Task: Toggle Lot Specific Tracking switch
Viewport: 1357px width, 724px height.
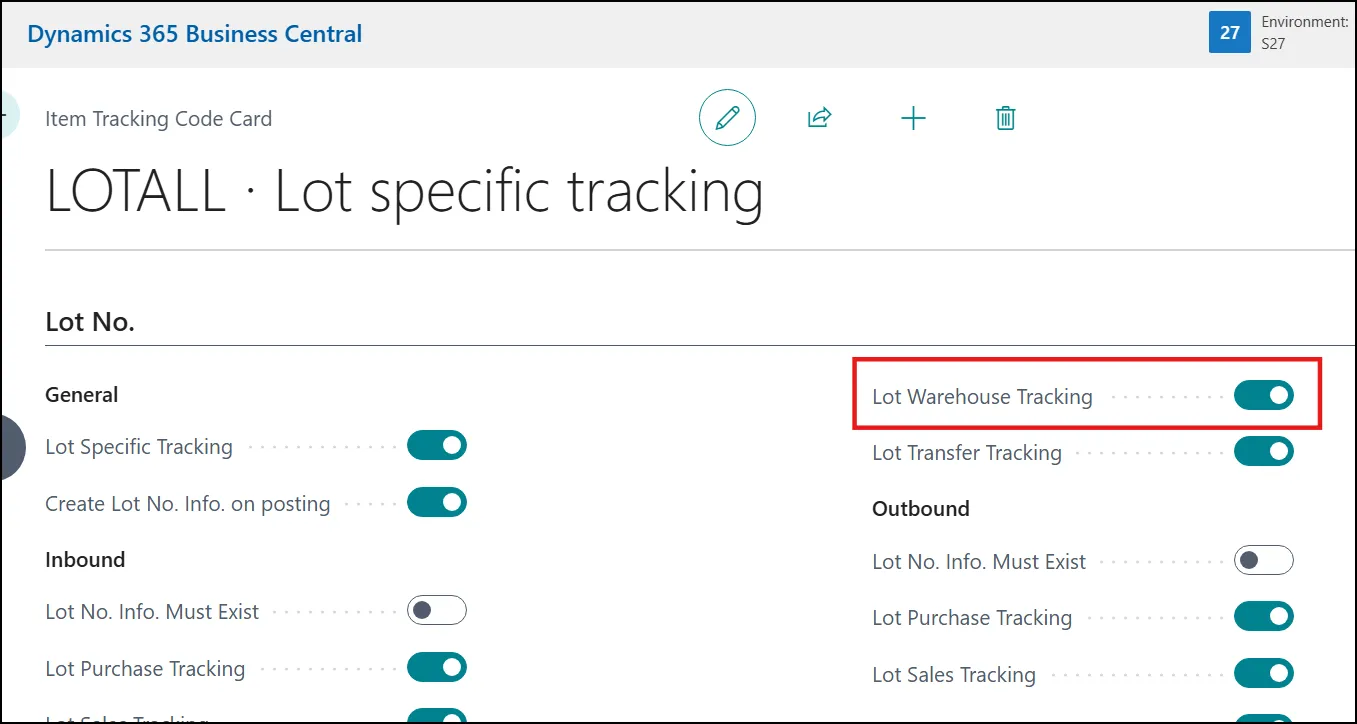Action: click(437, 446)
